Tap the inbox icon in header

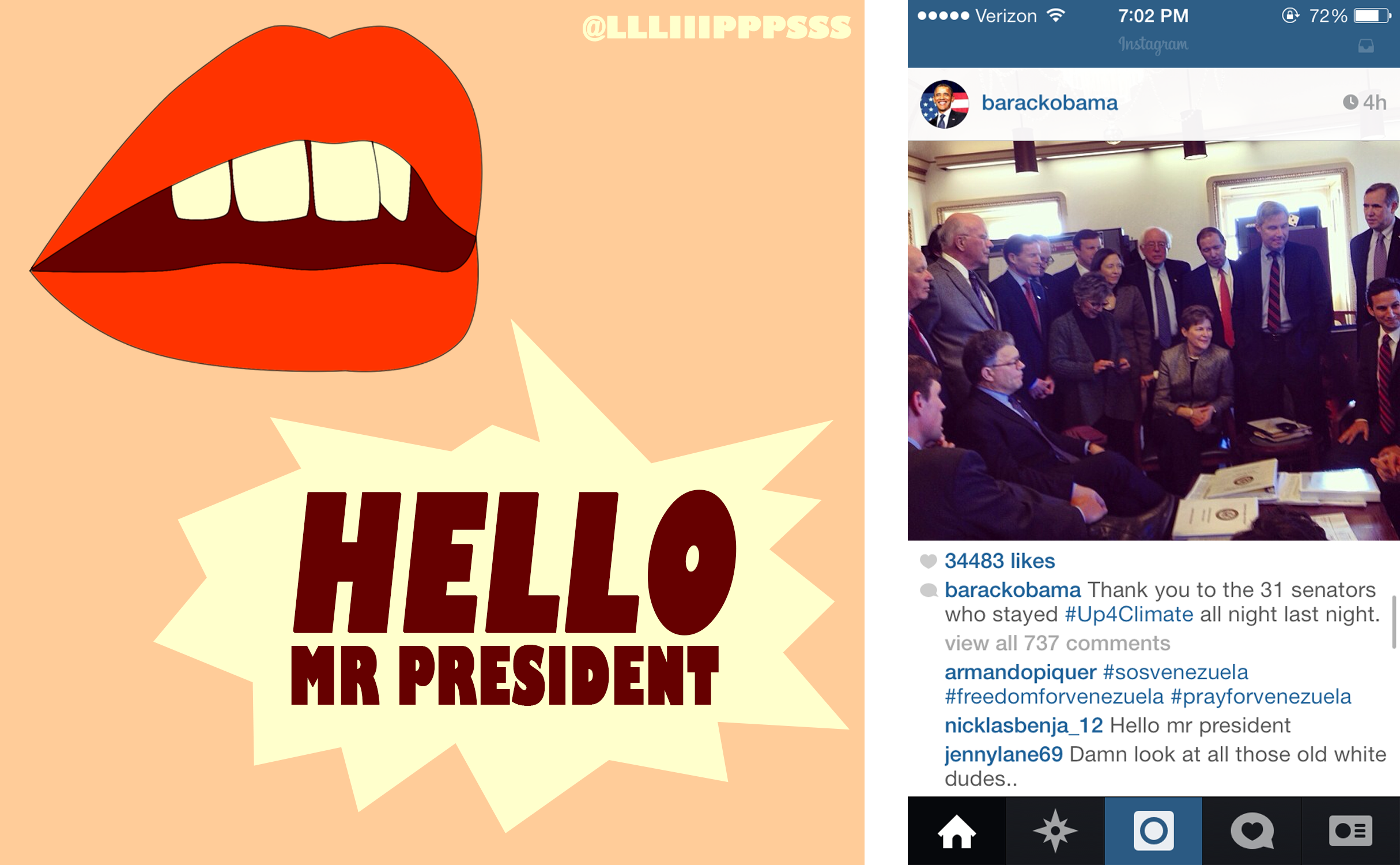[x=1366, y=46]
